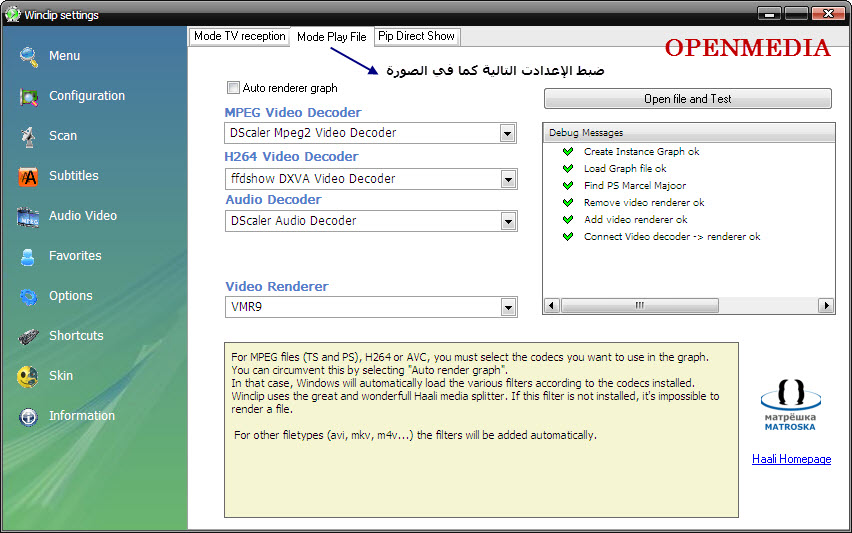
Task: Switch to Mode TV reception tab
Action: click(x=239, y=36)
